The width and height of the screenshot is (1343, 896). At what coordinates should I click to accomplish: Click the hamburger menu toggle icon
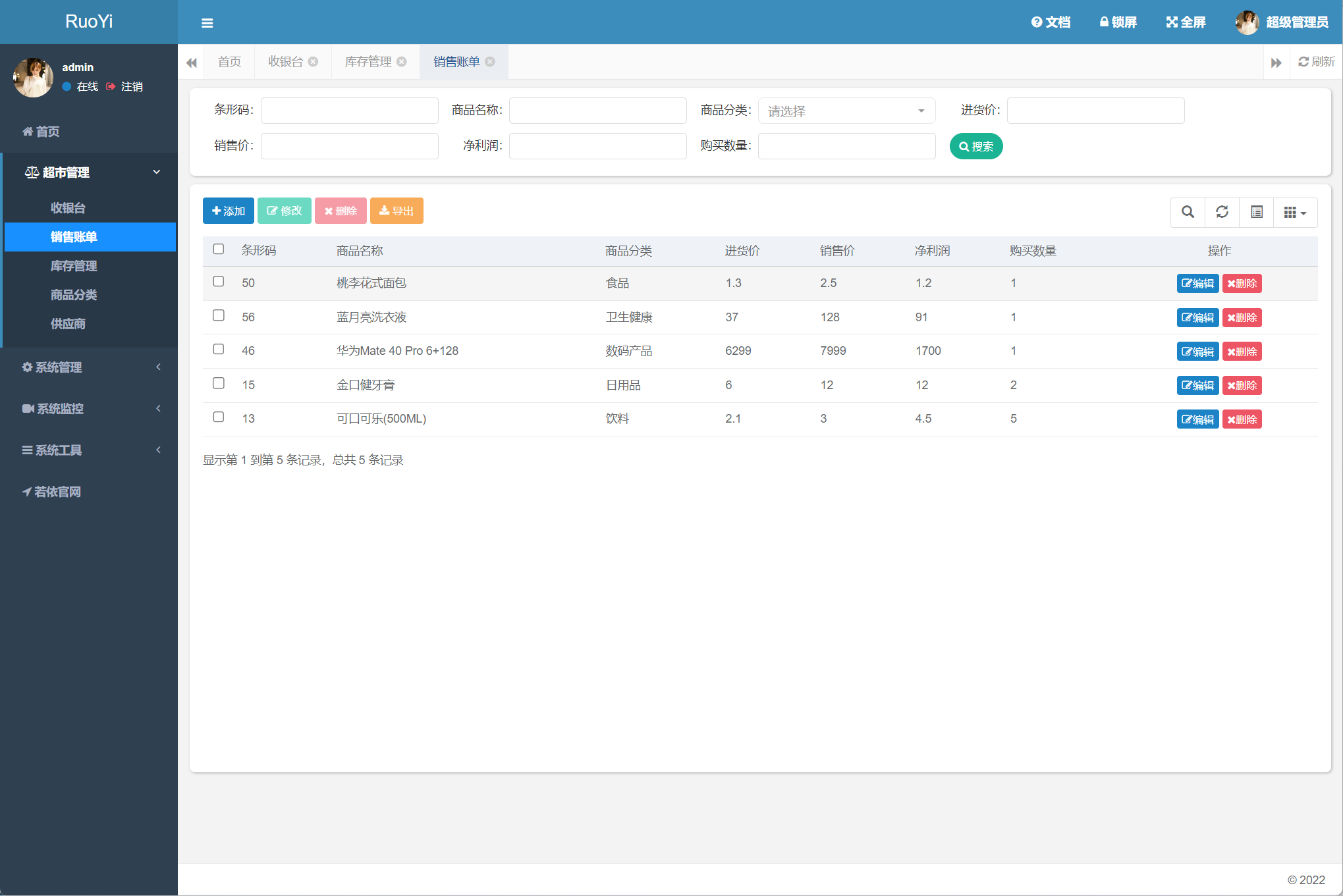pos(207,23)
